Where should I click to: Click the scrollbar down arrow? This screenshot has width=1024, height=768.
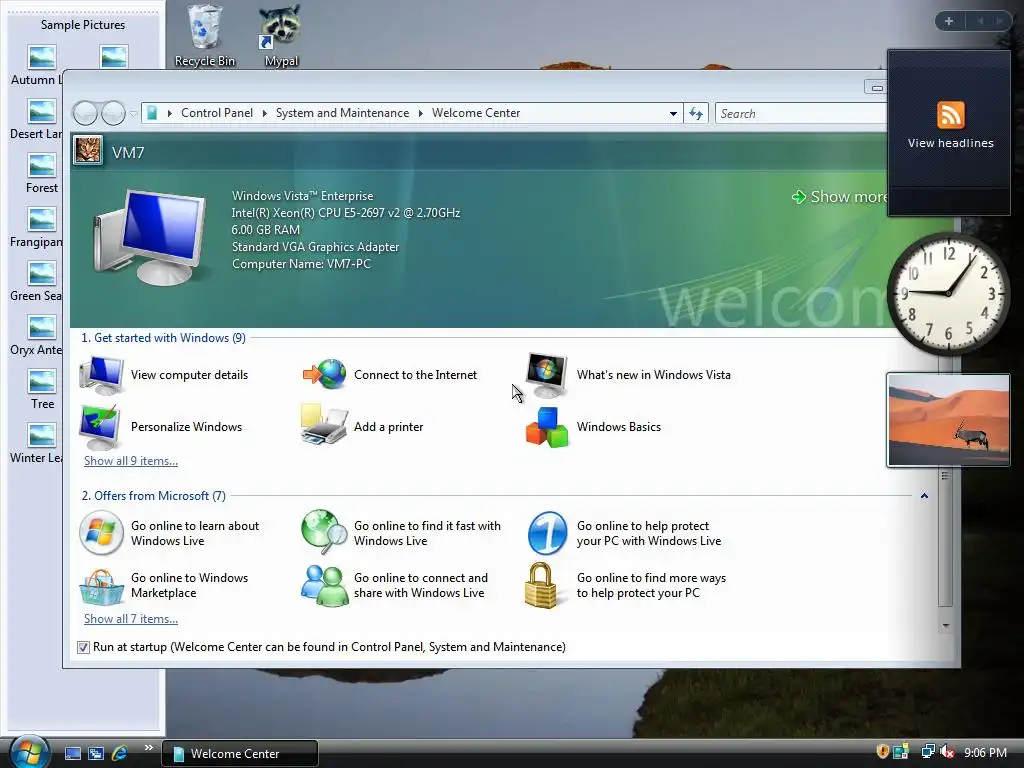coord(945,626)
